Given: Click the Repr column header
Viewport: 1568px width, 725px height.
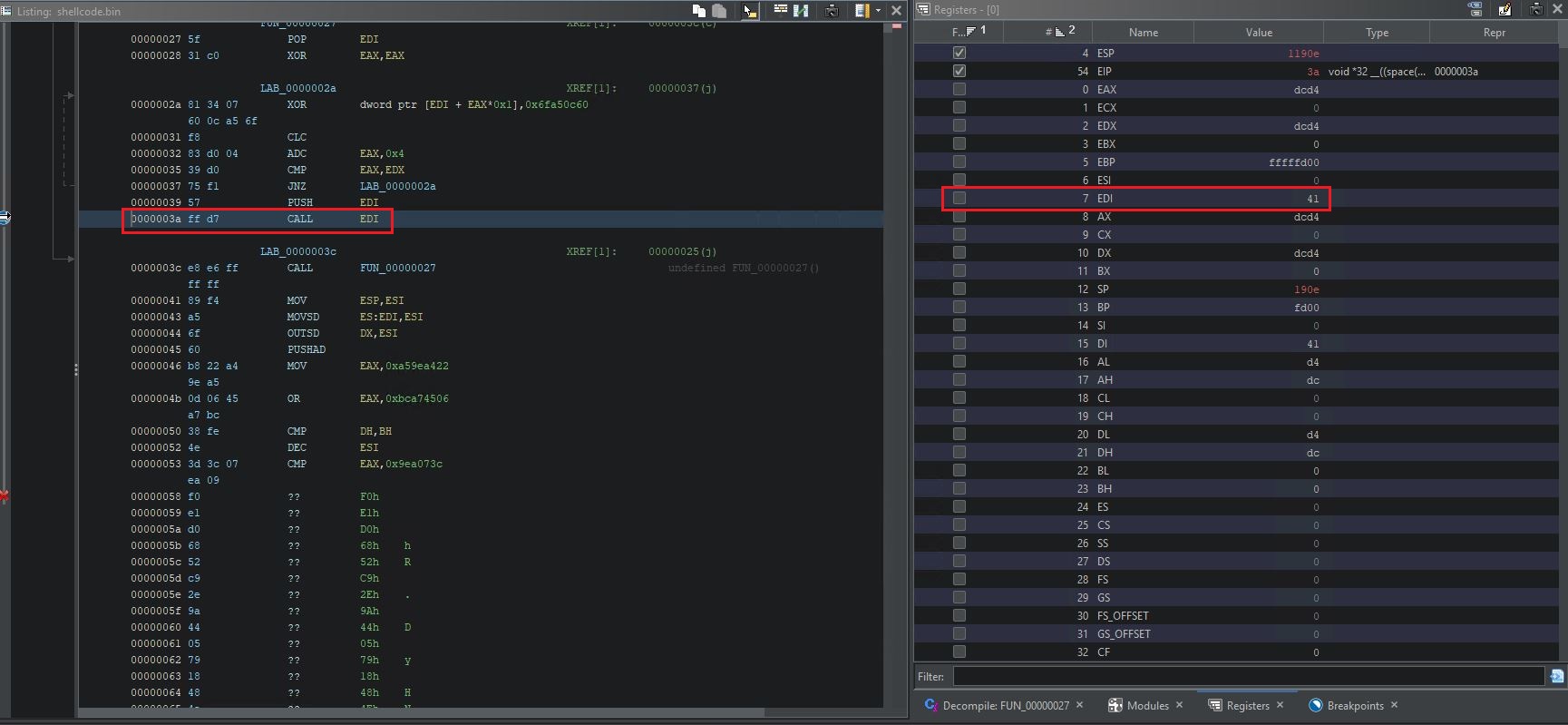Looking at the screenshot, I should [x=1495, y=32].
